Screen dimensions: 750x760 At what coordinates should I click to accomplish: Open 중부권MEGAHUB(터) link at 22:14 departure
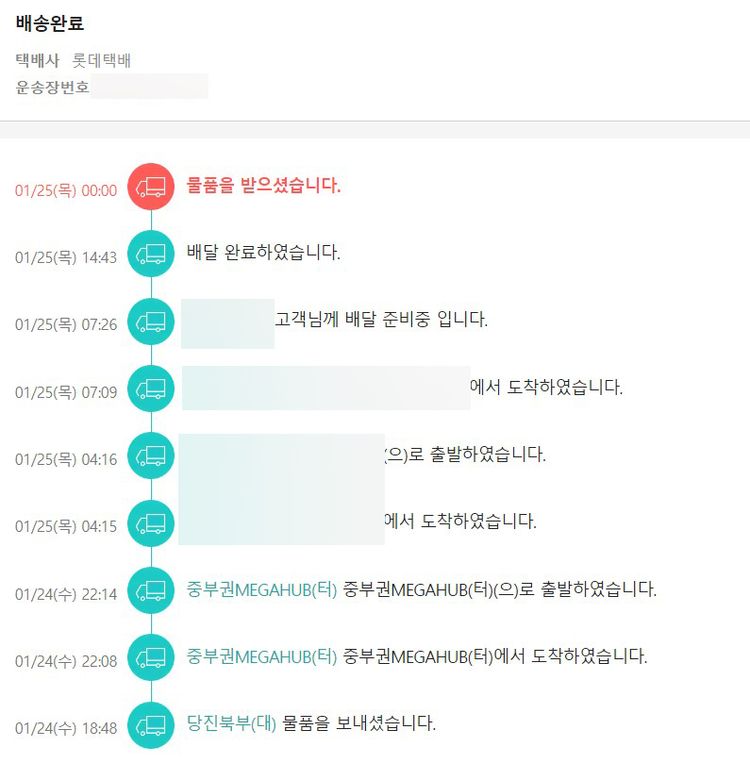click(x=262, y=589)
